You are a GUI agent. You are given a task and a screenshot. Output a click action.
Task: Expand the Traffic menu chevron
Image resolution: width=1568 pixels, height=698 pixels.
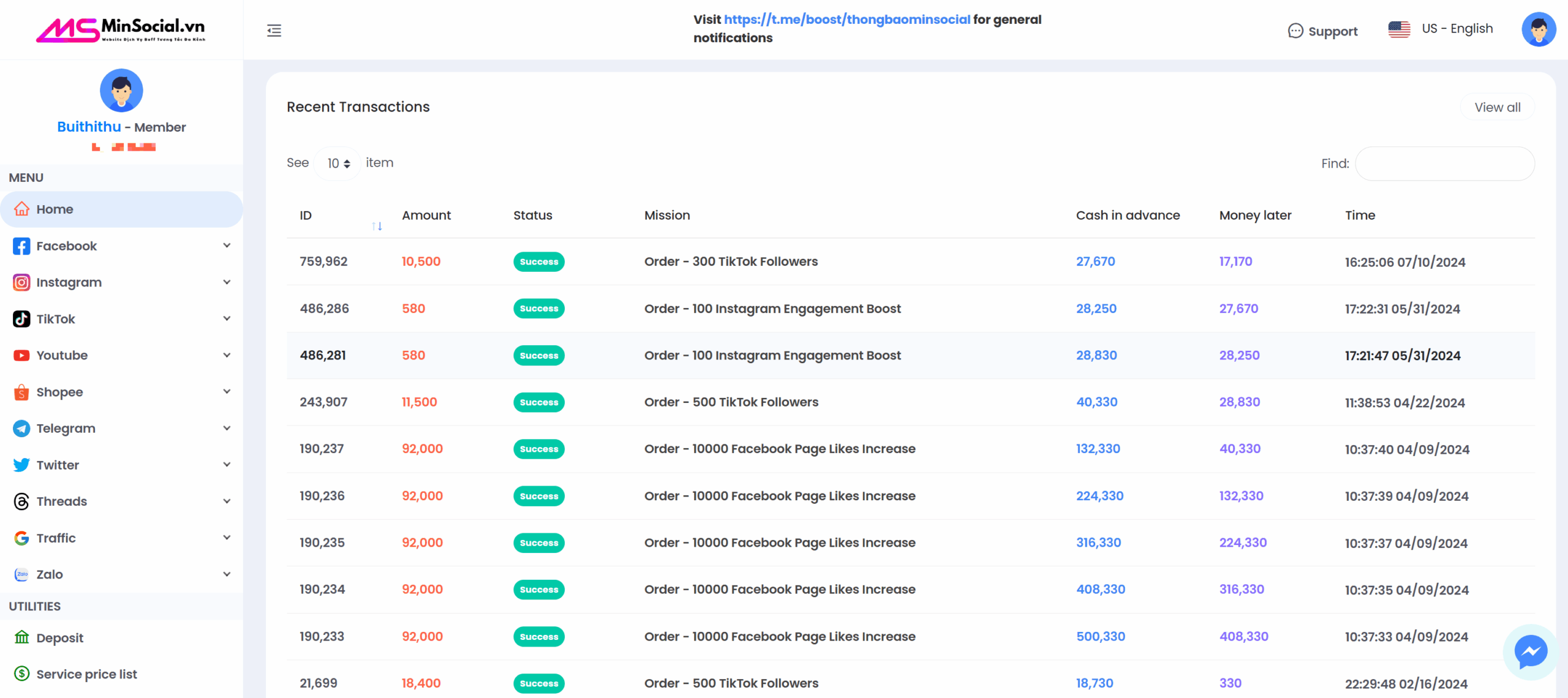(227, 538)
